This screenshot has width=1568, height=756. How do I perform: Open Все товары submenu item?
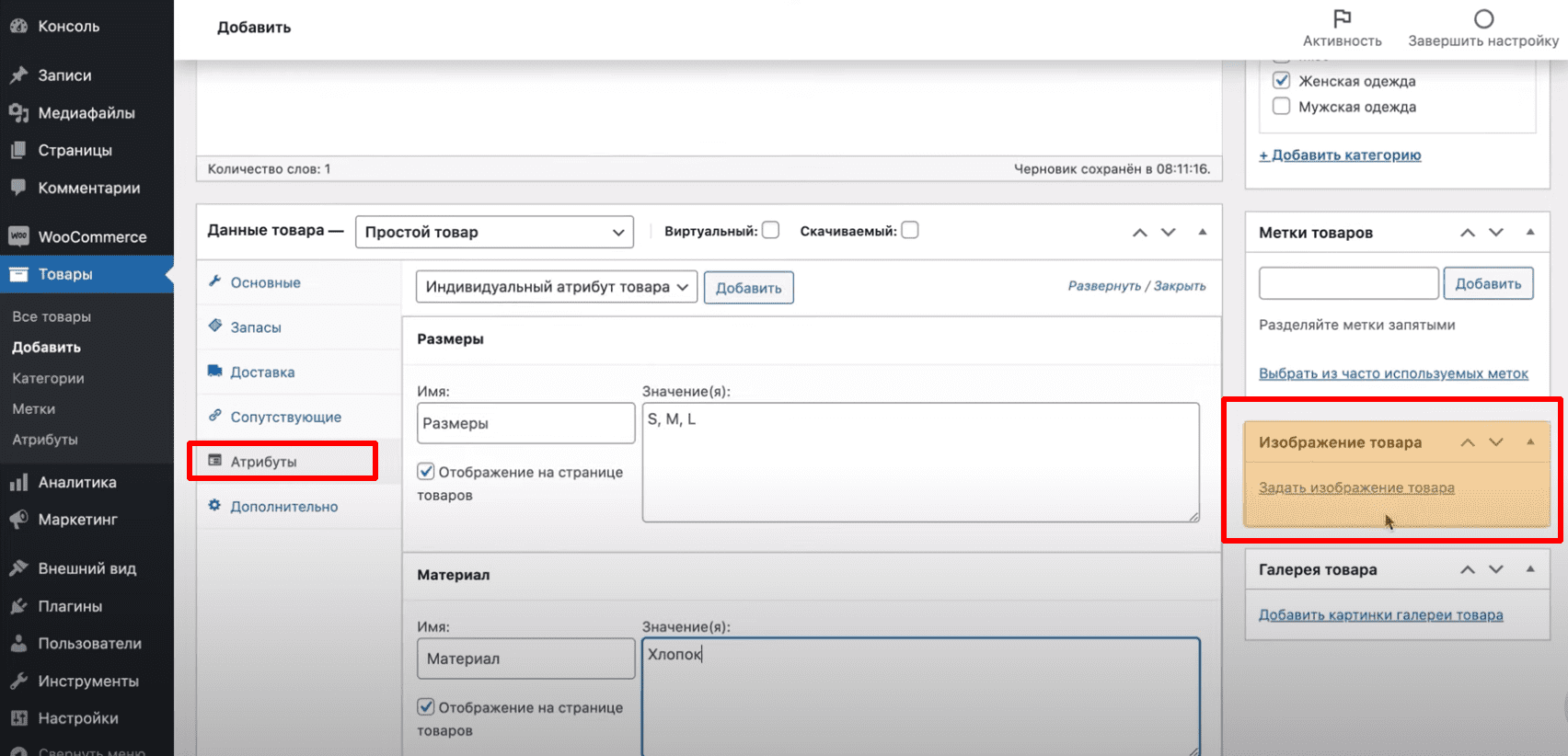point(52,316)
